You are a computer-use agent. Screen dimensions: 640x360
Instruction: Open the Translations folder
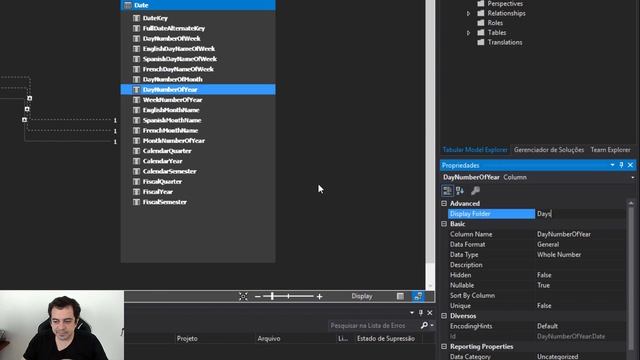click(504, 42)
